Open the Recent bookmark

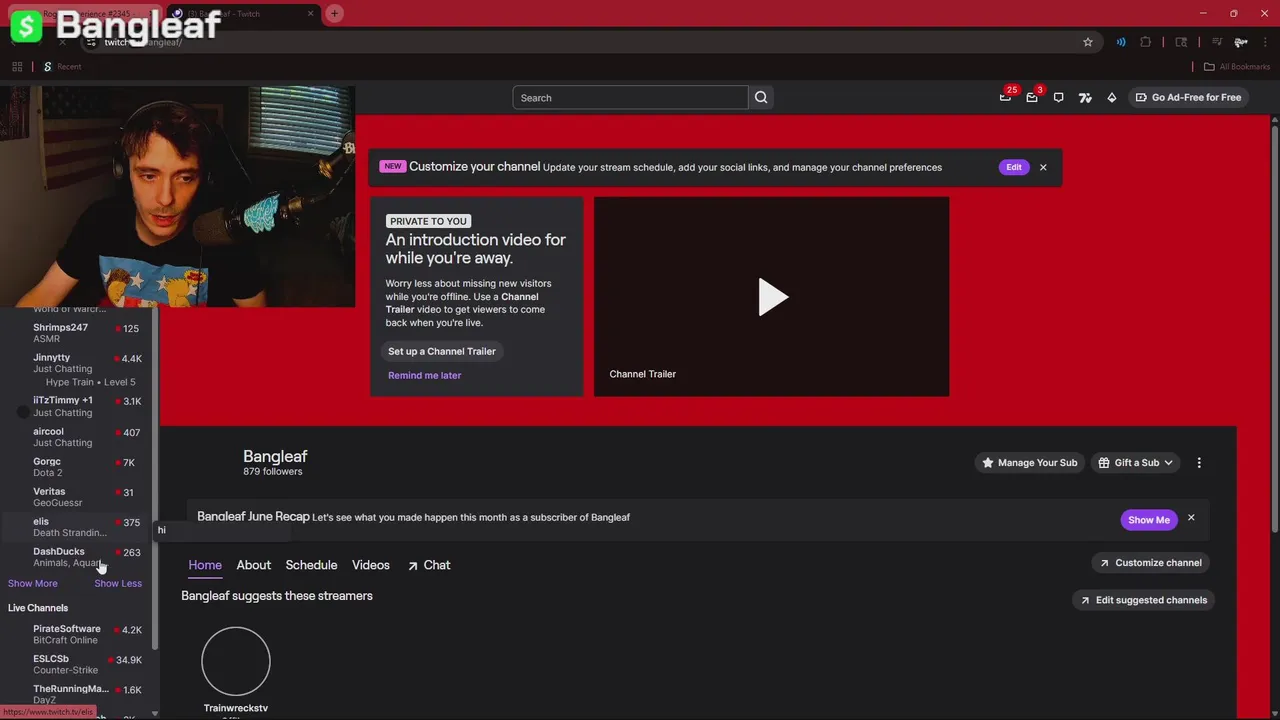point(62,67)
